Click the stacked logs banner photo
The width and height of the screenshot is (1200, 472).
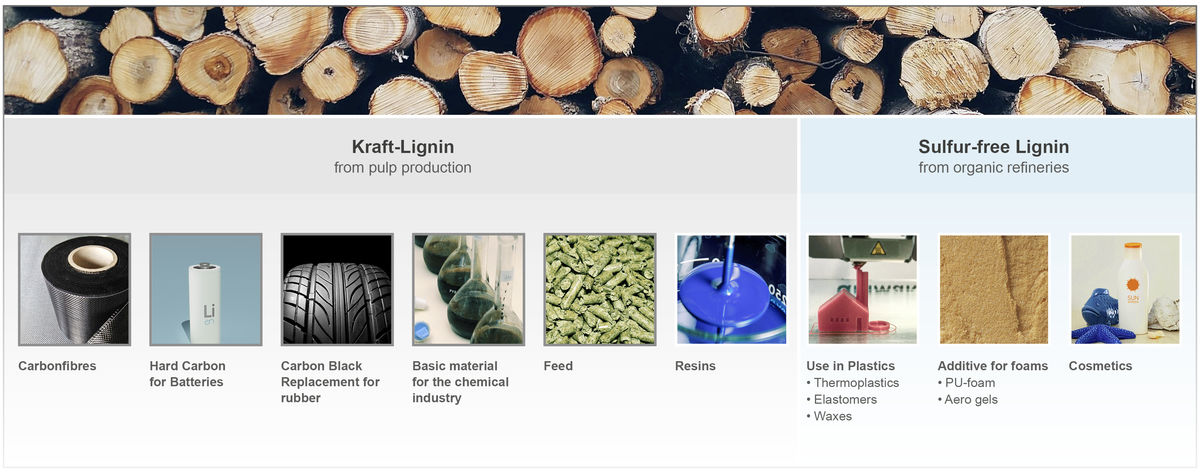(x=600, y=60)
